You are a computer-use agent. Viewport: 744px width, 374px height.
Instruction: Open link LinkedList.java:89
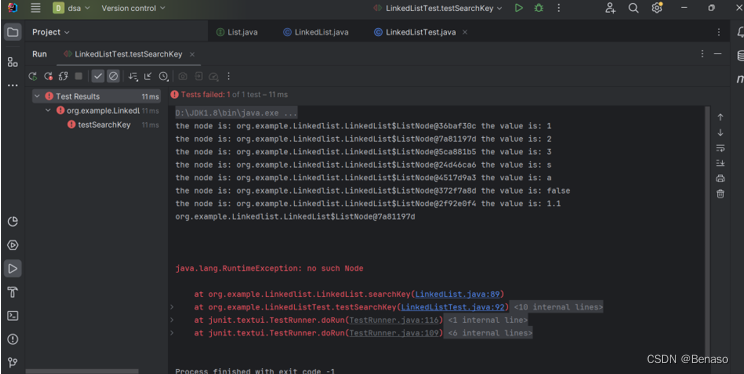tap(457, 294)
